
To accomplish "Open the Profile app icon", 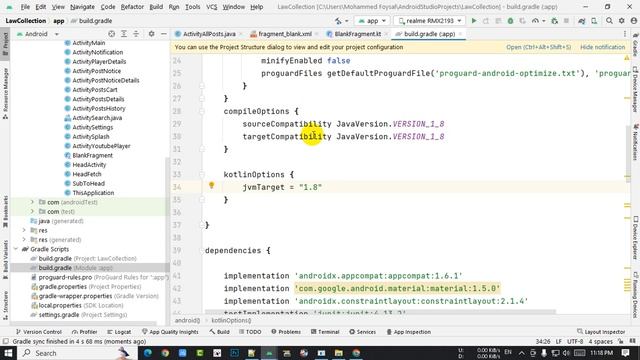I will click(535, 21).
